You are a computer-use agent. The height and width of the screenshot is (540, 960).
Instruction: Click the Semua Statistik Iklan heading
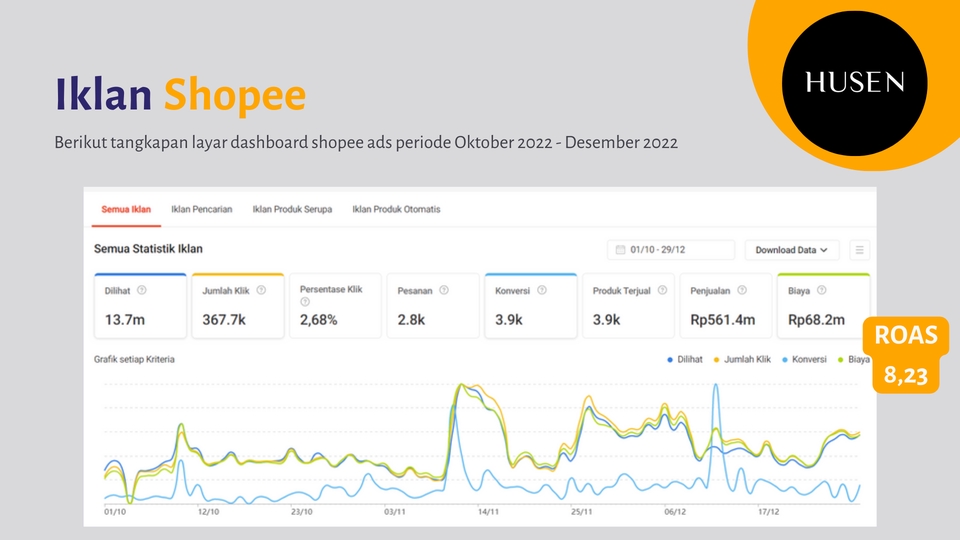click(x=148, y=249)
